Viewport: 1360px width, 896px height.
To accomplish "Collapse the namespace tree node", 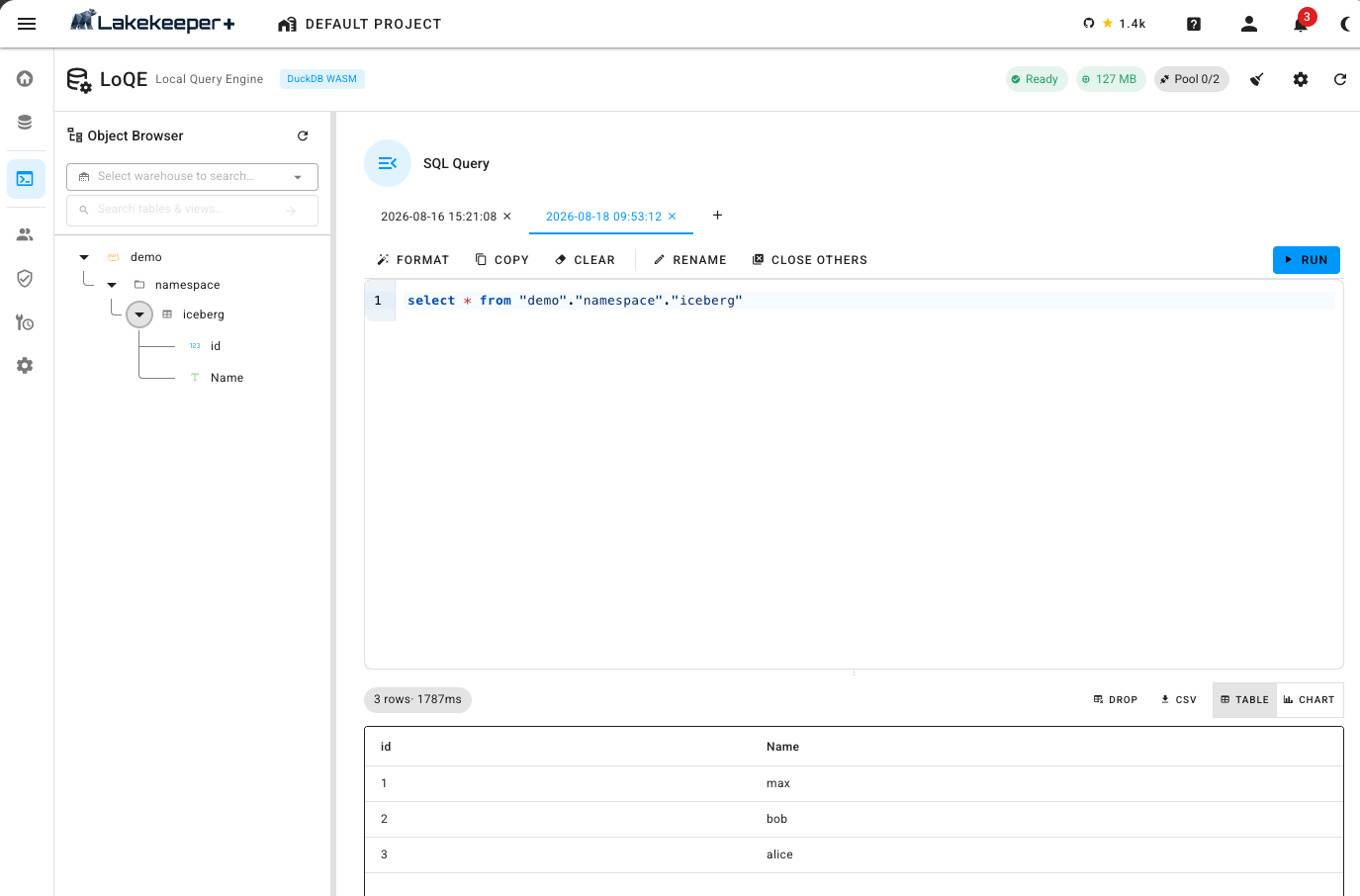I will point(112,285).
